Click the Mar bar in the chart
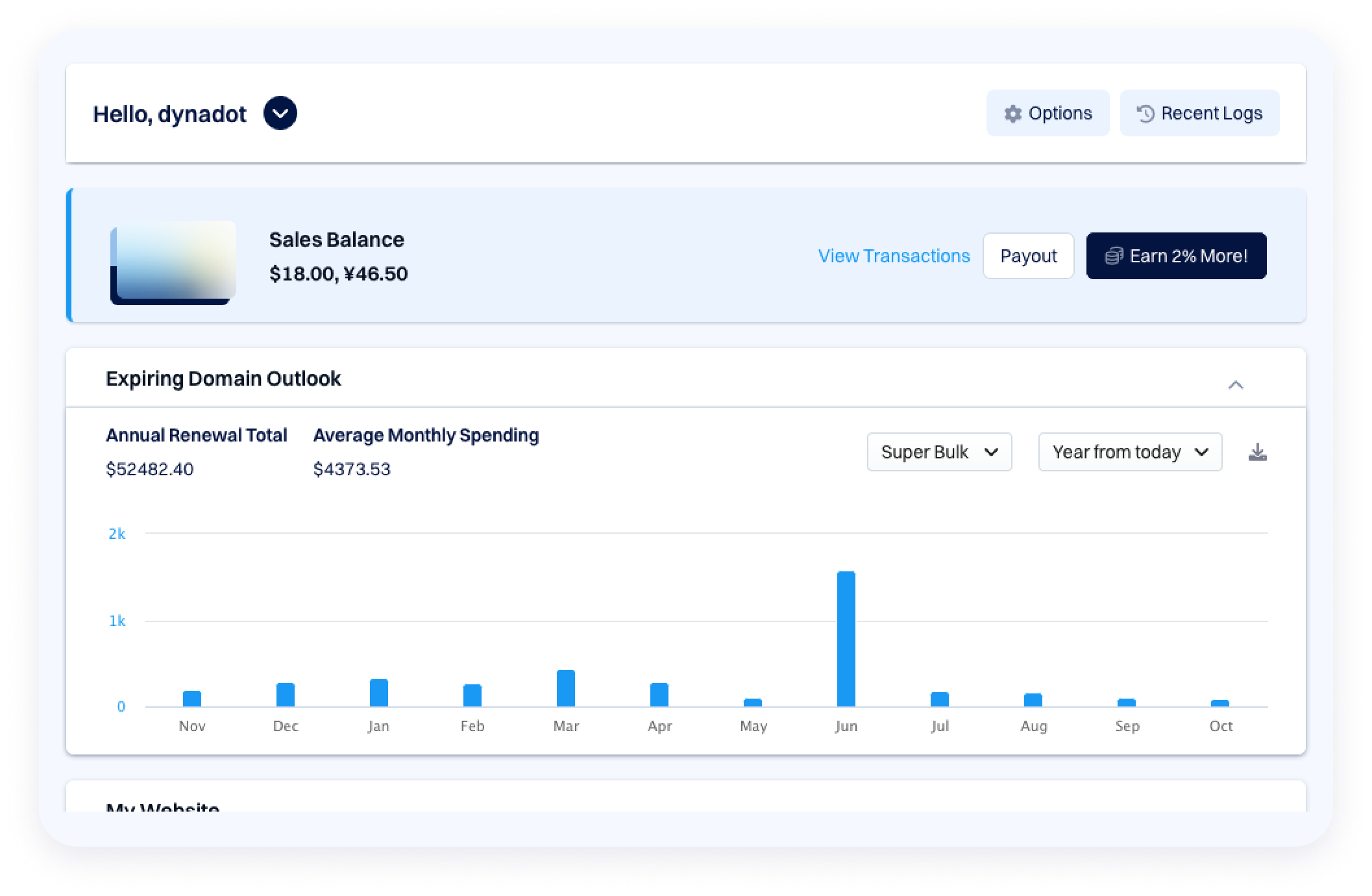This screenshot has height=896, width=1372. 565,688
